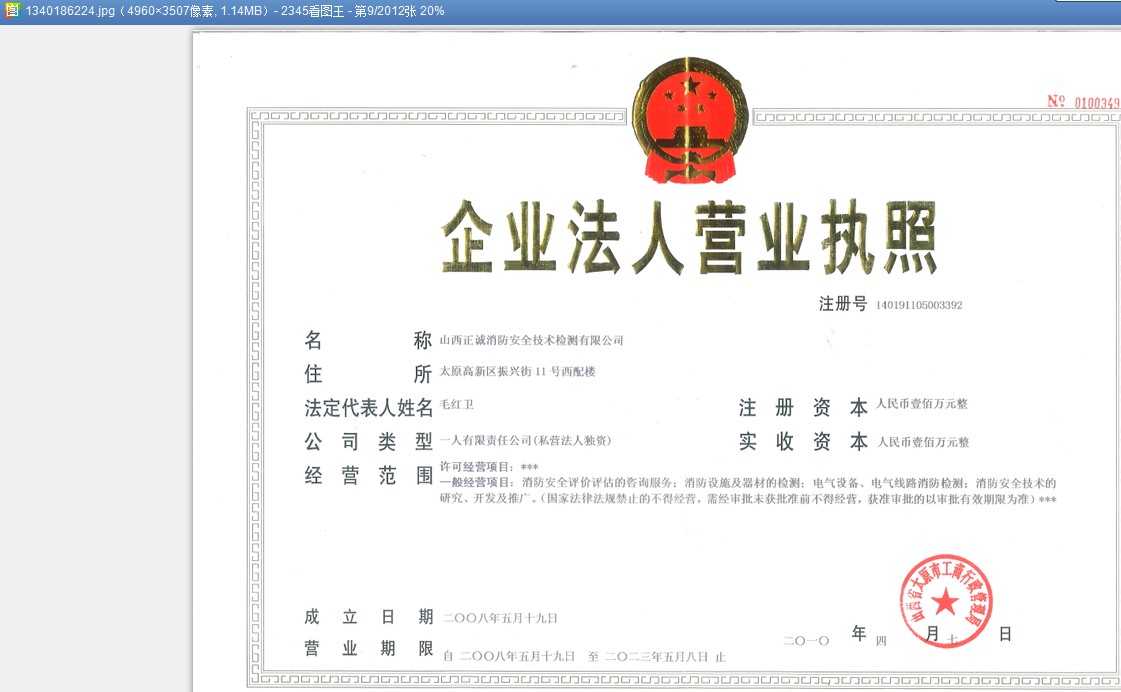
Task: Click the 人民币壹佰万元整 value beside 注册资本
Action: point(922,404)
